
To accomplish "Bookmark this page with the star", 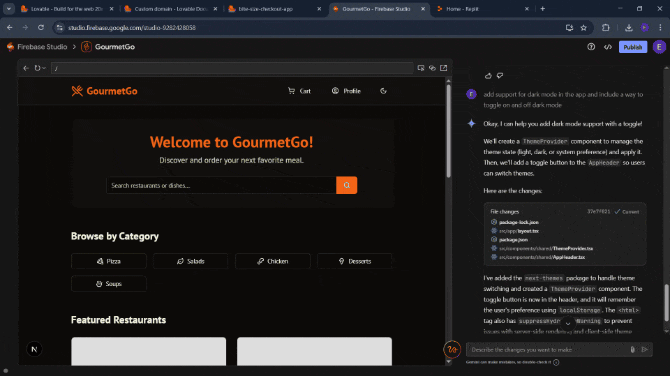I will click(584, 27).
